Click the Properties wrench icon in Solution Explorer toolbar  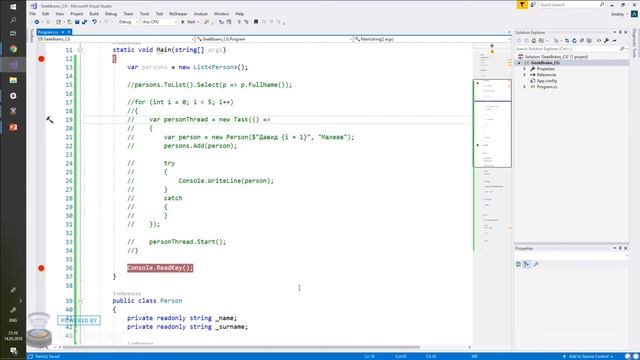click(x=607, y=40)
